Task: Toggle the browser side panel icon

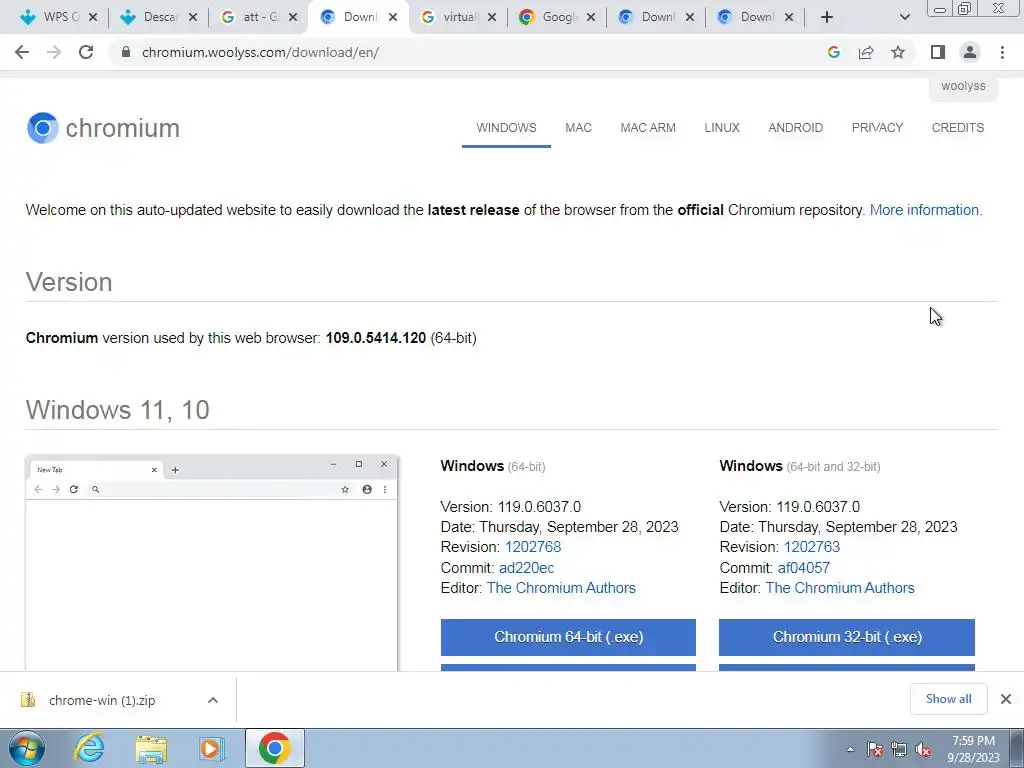Action: (938, 52)
